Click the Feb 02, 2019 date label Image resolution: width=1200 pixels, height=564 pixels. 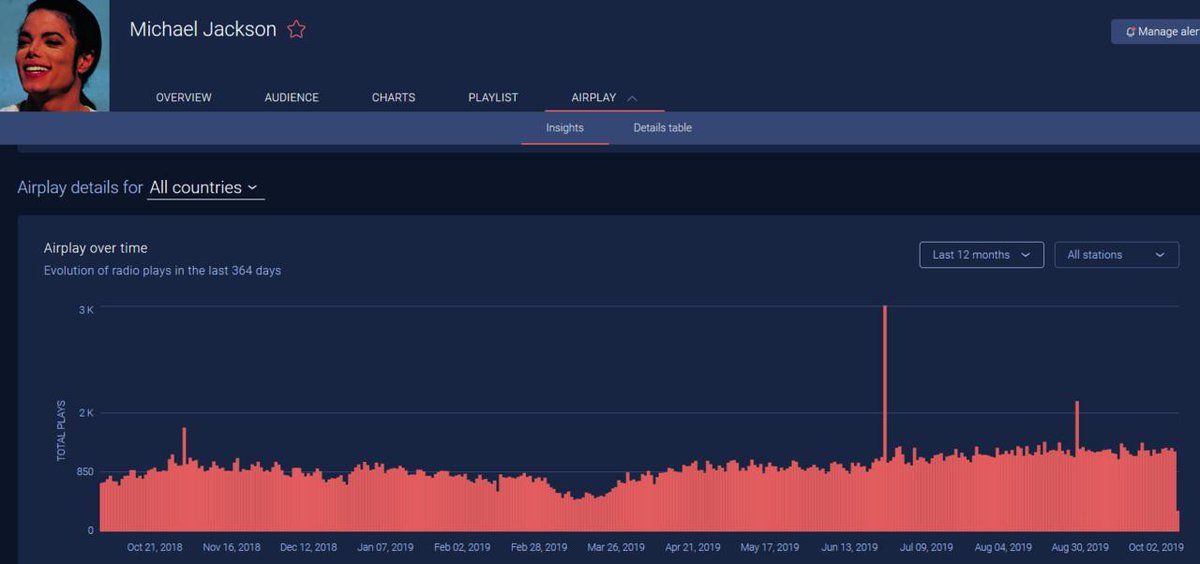click(462, 547)
